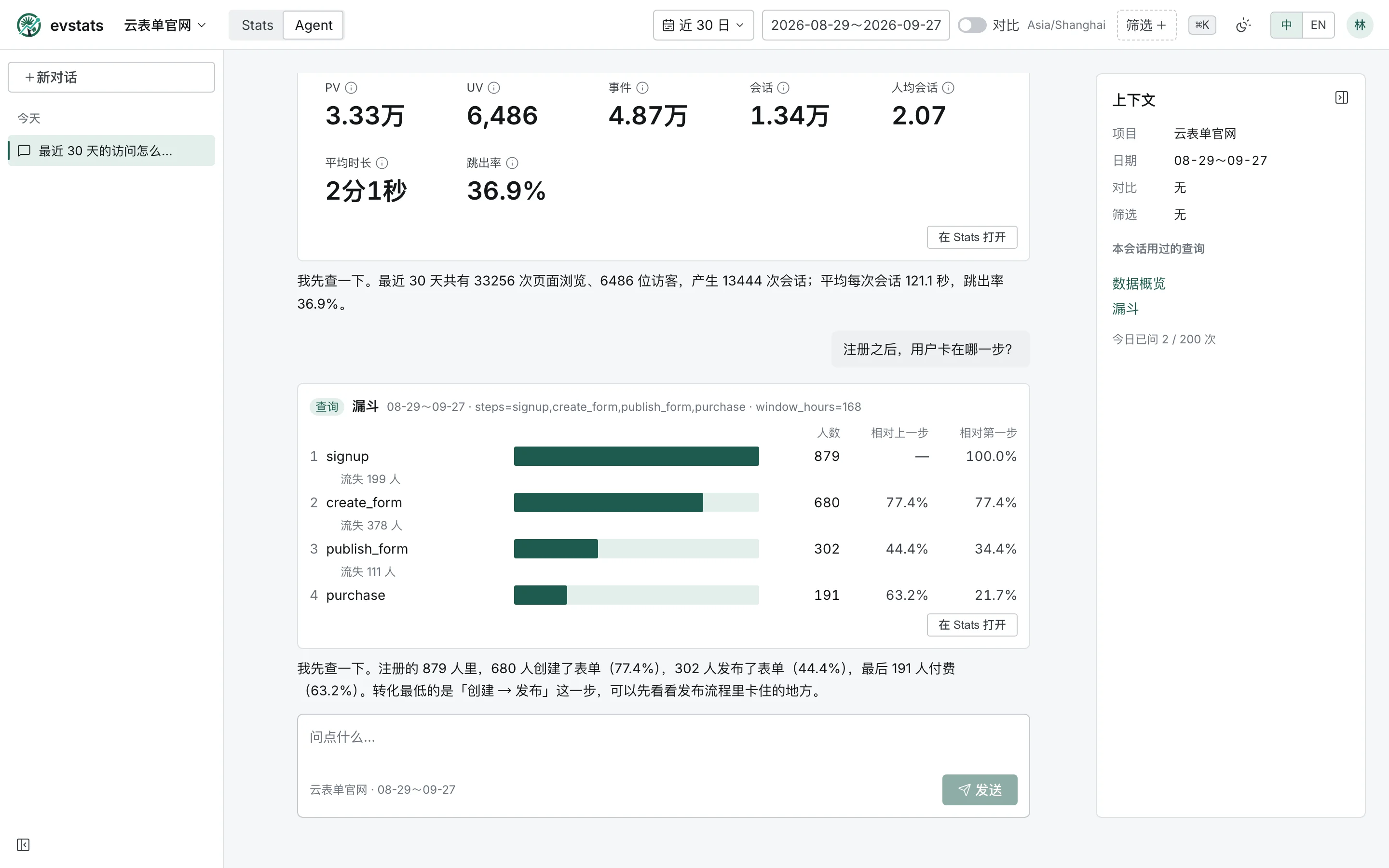The image size is (1389, 868).
Task: Add a filter with 筛选 + button
Action: (1146, 25)
